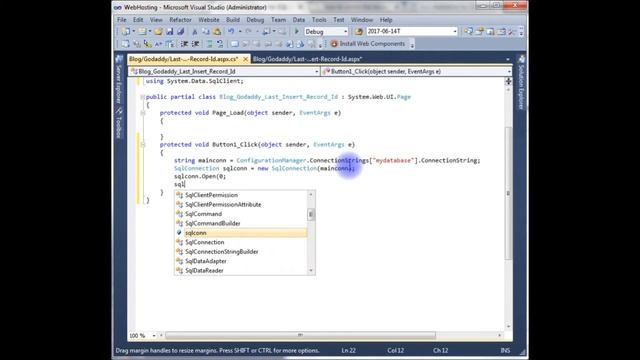Undo the last edit with Undo icon
This screenshot has width=640, height=360.
[231, 31]
